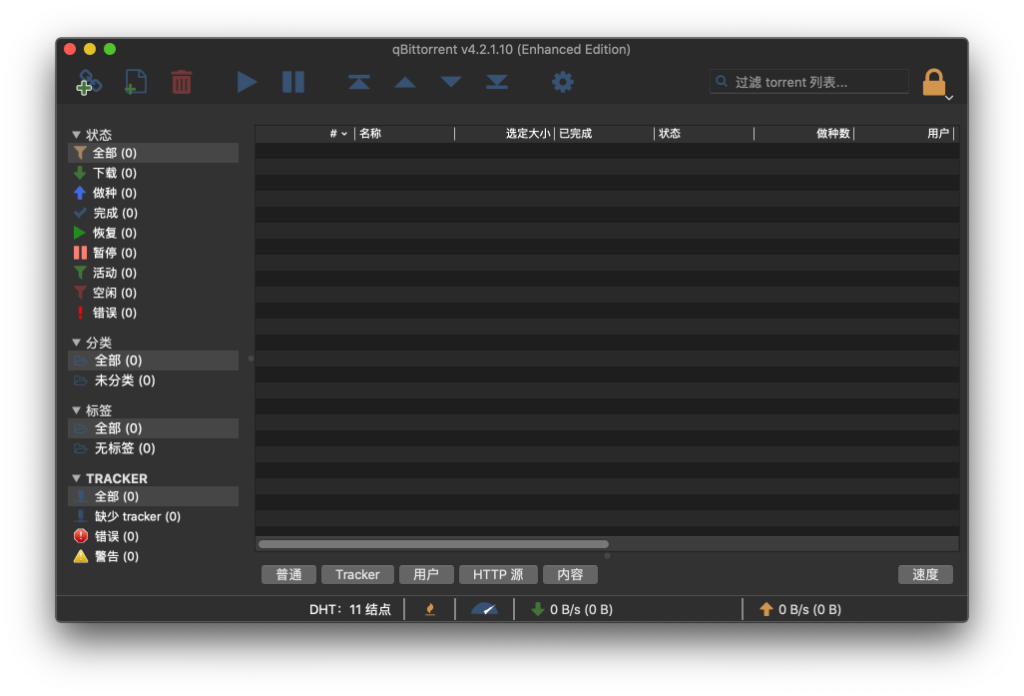Add torrent file via toolbar icon

(x=135, y=82)
